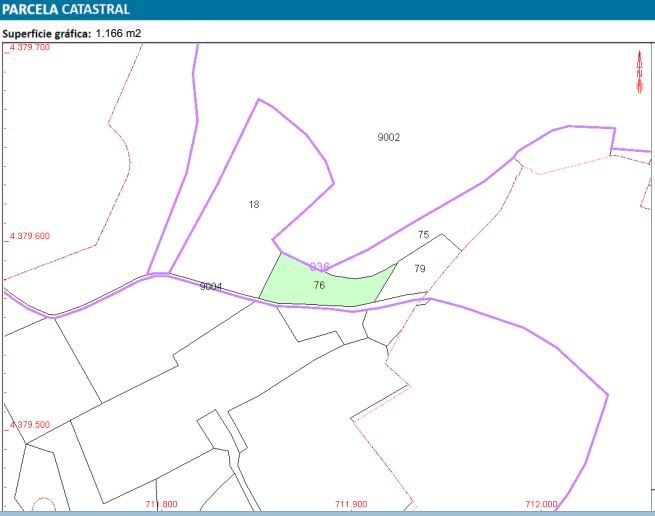Viewport: 655px width, 516px height.
Task: Click the 712.000 X-coordinate label
Action: pos(541,504)
